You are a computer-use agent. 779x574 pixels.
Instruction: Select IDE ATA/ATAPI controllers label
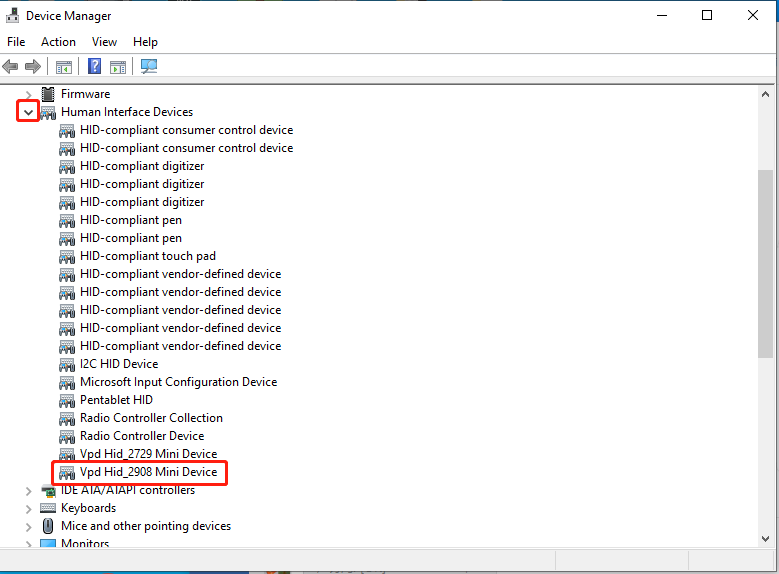click(128, 490)
